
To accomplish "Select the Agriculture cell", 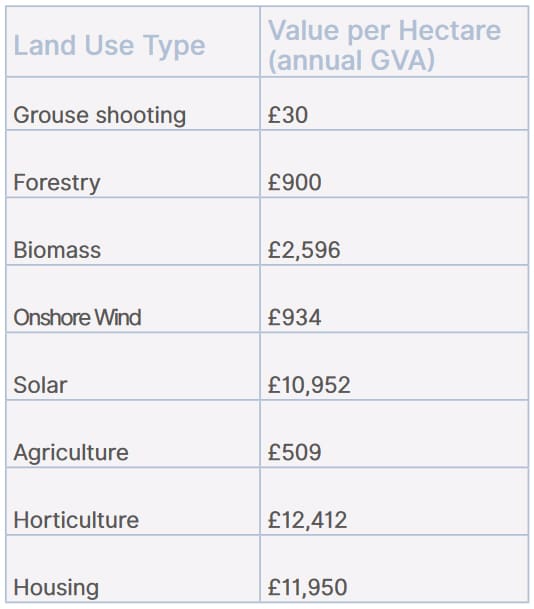I will [71, 453].
